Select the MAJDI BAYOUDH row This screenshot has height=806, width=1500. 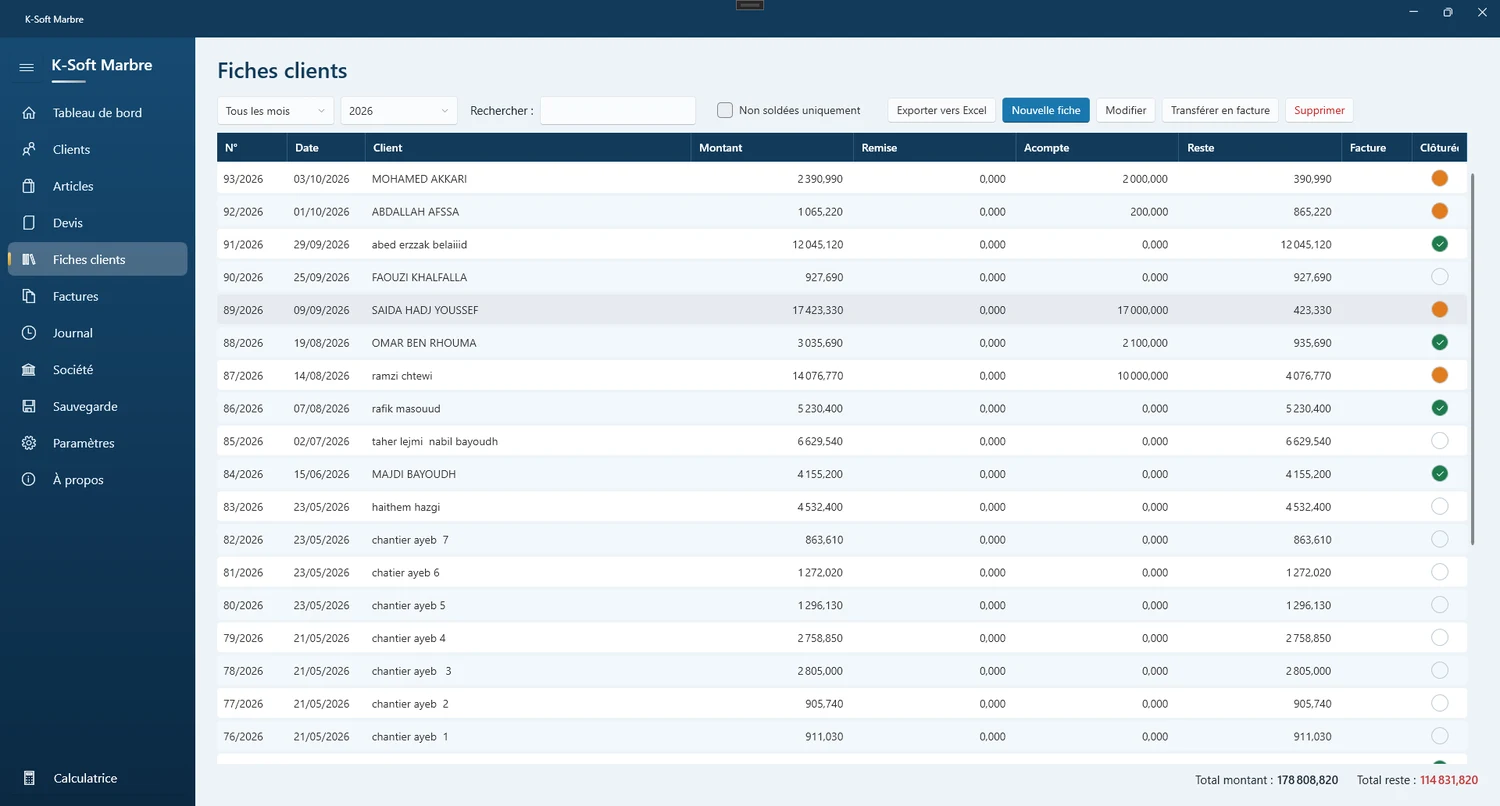[842, 474]
